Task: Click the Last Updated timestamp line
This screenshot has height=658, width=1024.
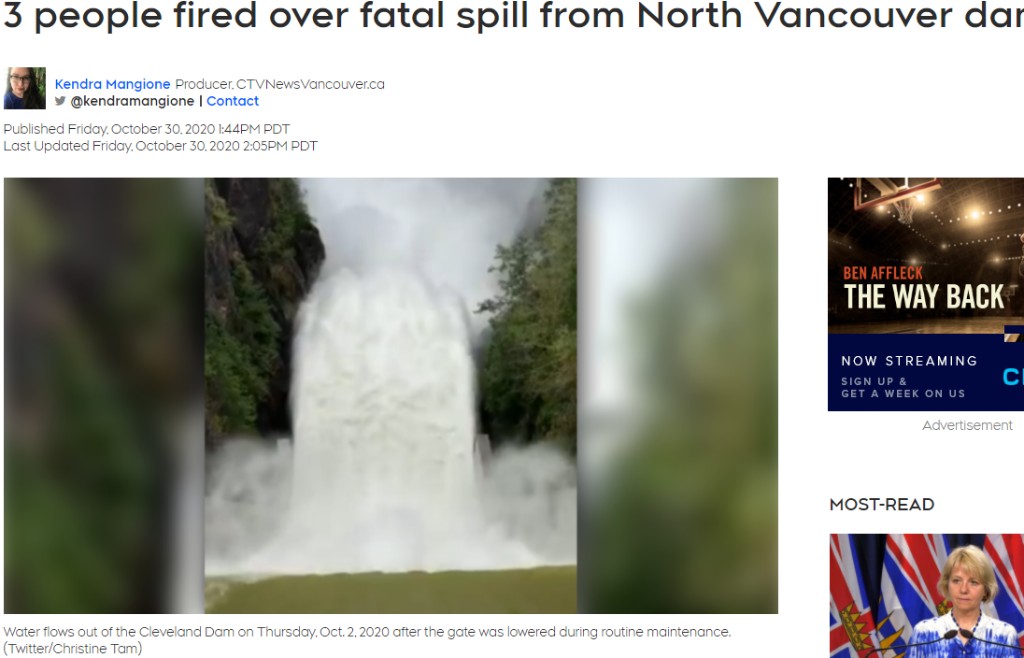Action: point(160,146)
